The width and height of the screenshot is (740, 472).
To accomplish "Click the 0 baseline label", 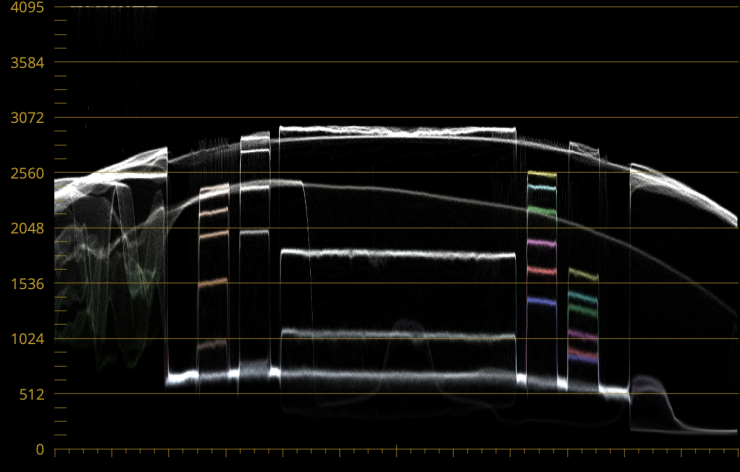I will click(x=39, y=450).
